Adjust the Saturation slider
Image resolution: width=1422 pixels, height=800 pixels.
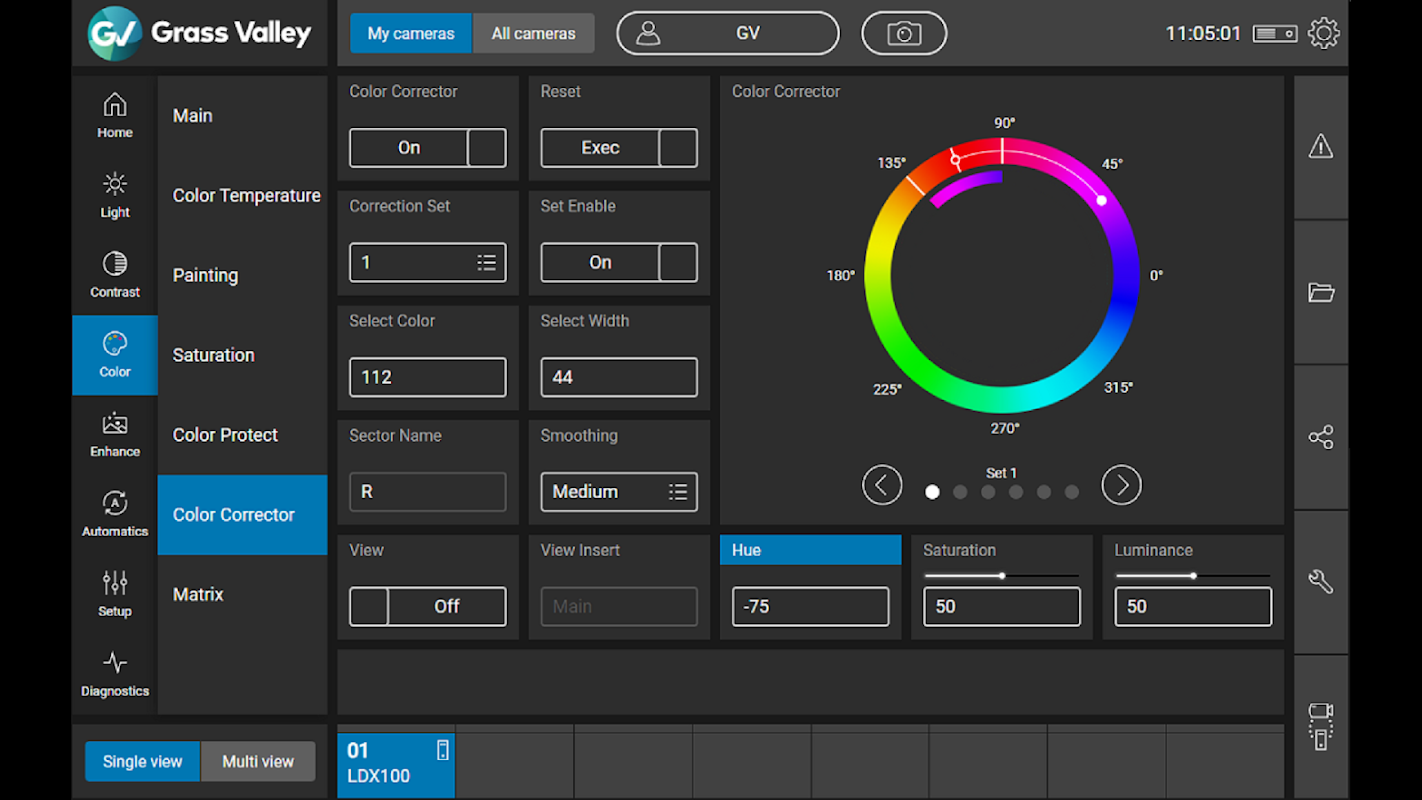tap(1002, 576)
